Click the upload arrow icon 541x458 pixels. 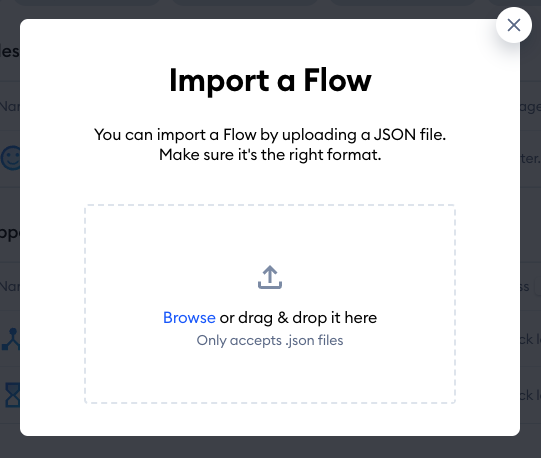click(x=270, y=277)
